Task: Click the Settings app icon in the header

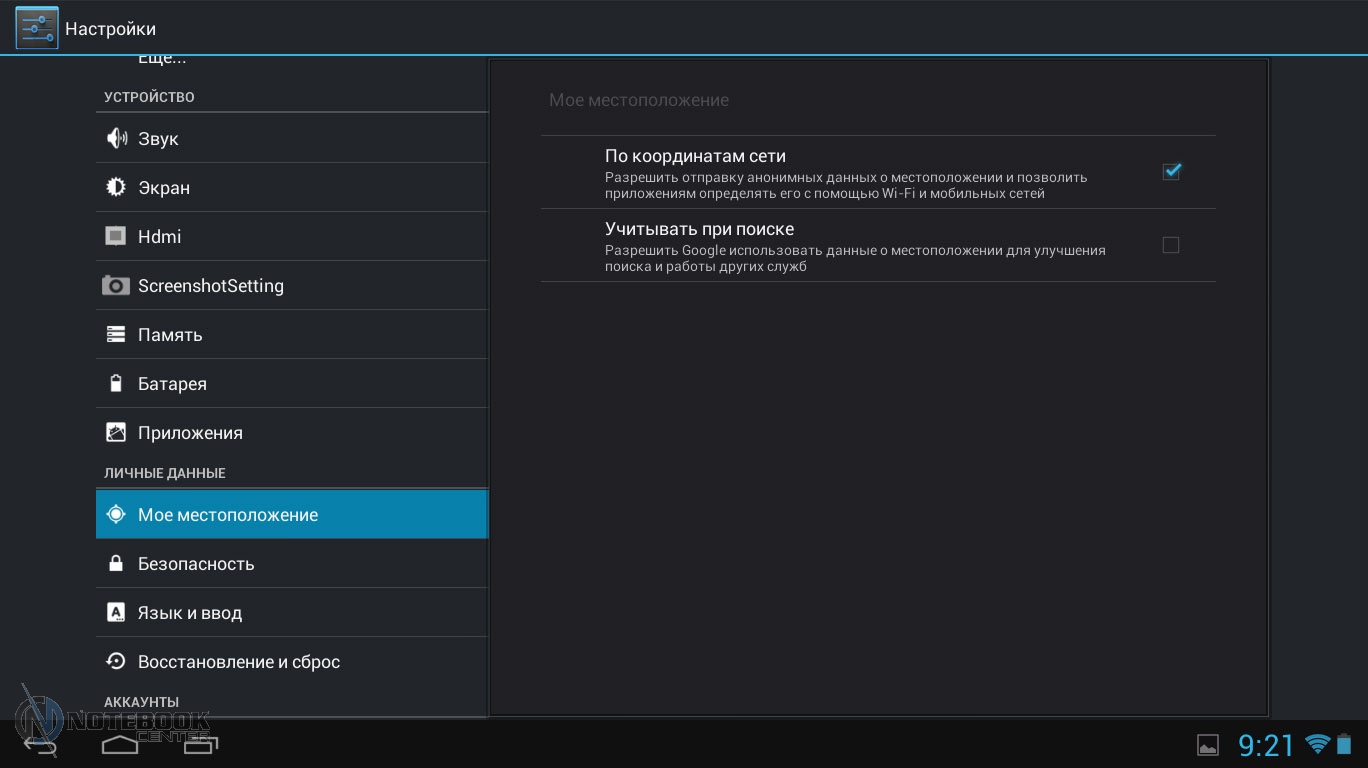Action: coord(36,28)
